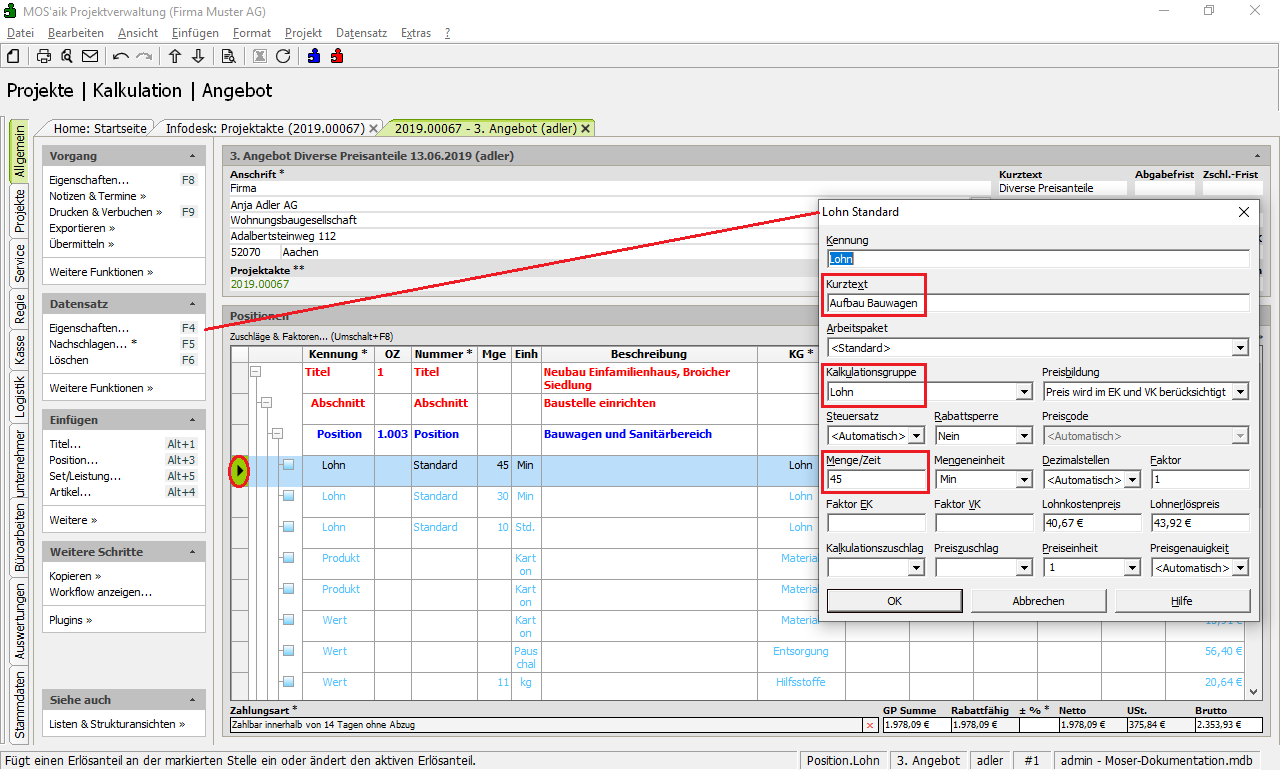1280x770 pixels.
Task: Click the new document toolbar icon
Action: click(13, 56)
